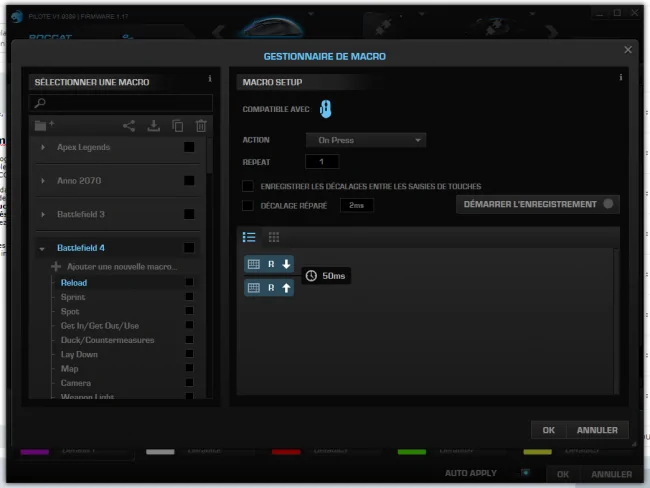Open info icon in Sélectionner une macro panel
The image size is (650, 488).
click(210, 78)
